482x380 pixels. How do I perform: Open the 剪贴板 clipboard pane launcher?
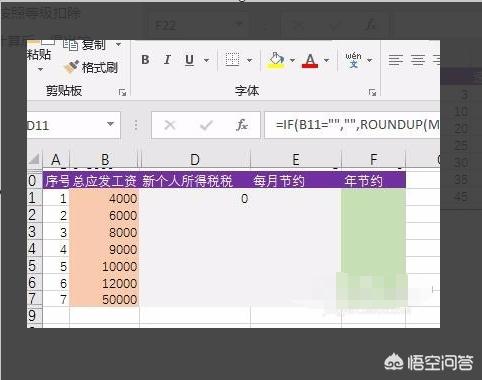point(122,92)
